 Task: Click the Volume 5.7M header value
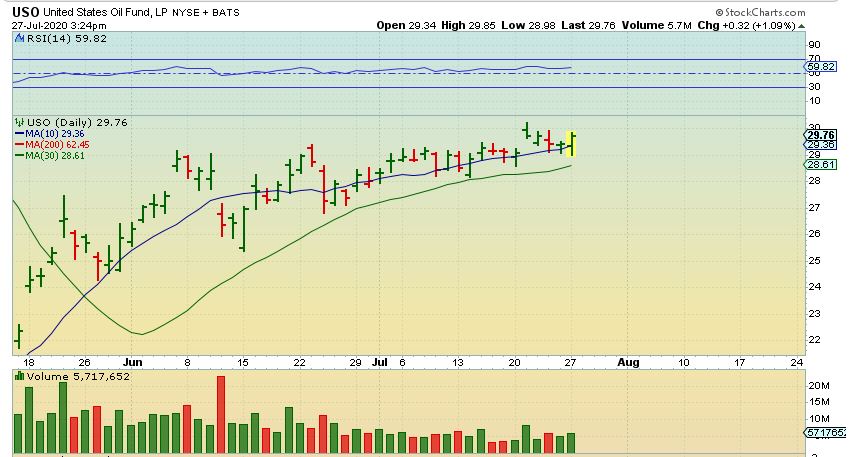click(657, 25)
